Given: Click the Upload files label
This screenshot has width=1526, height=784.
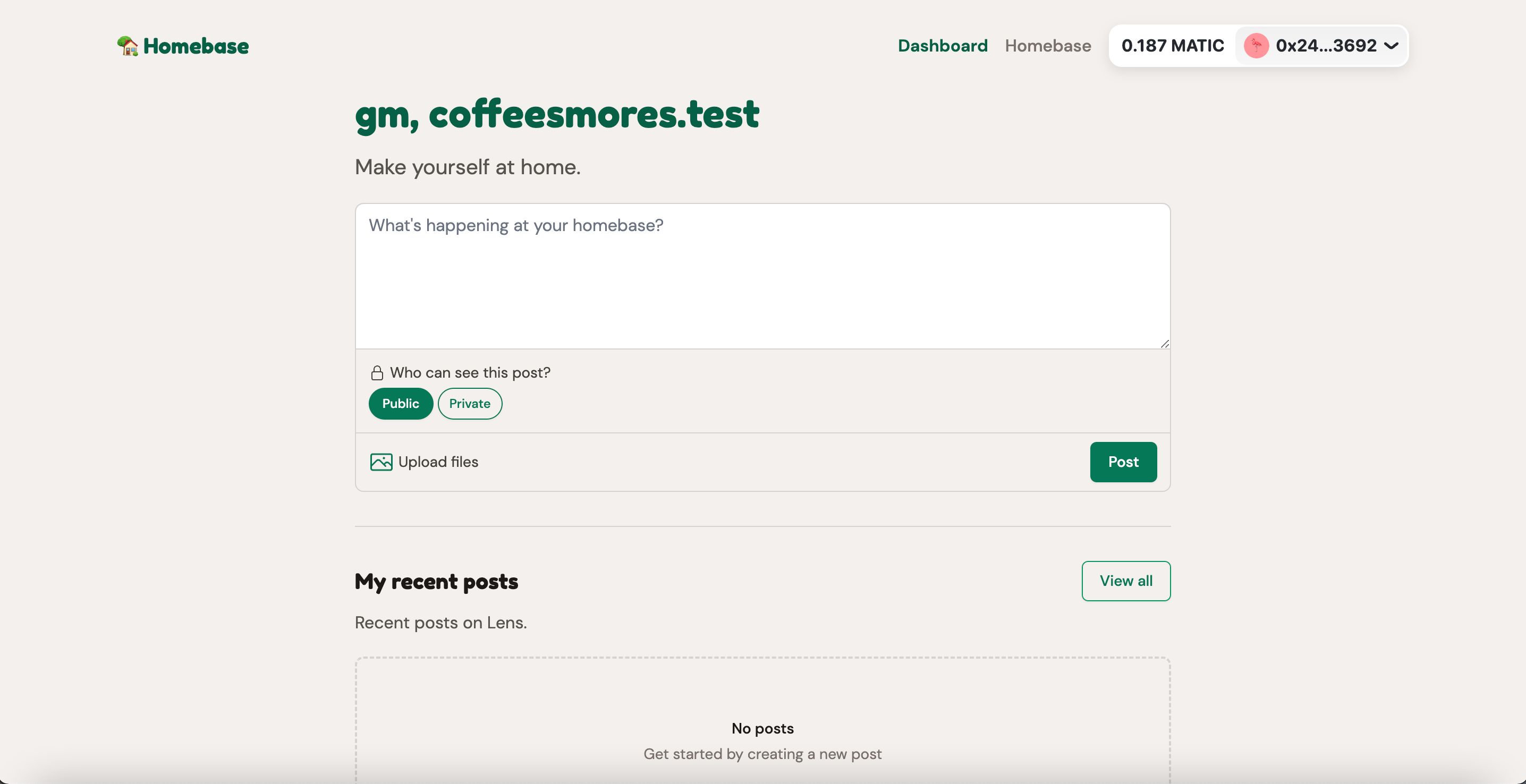Looking at the screenshot, I should (438, 462).
